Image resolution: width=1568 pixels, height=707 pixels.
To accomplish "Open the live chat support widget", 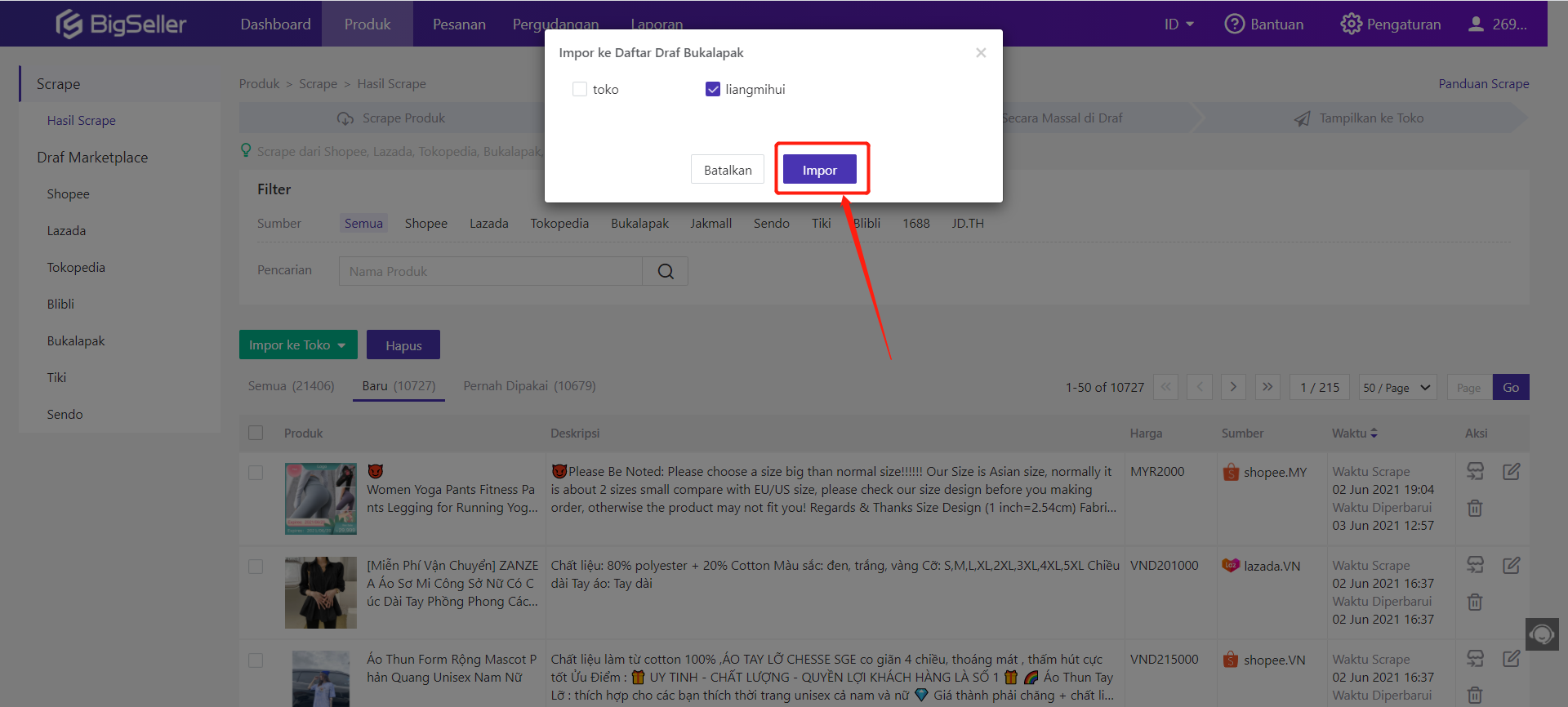I will point(1542,634).
